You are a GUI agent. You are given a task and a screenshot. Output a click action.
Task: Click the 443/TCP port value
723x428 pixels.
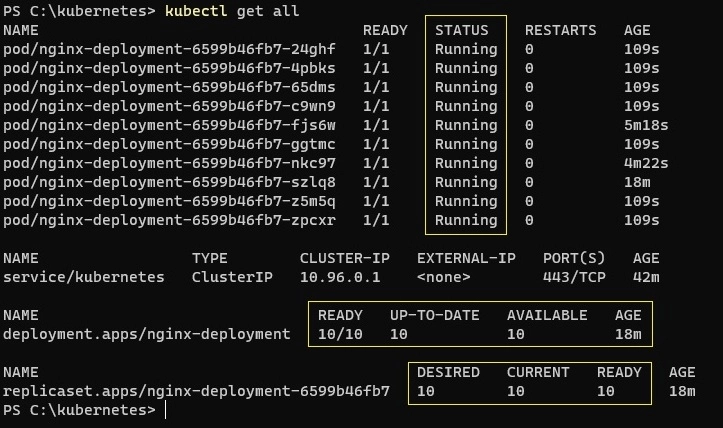(574, 277)
